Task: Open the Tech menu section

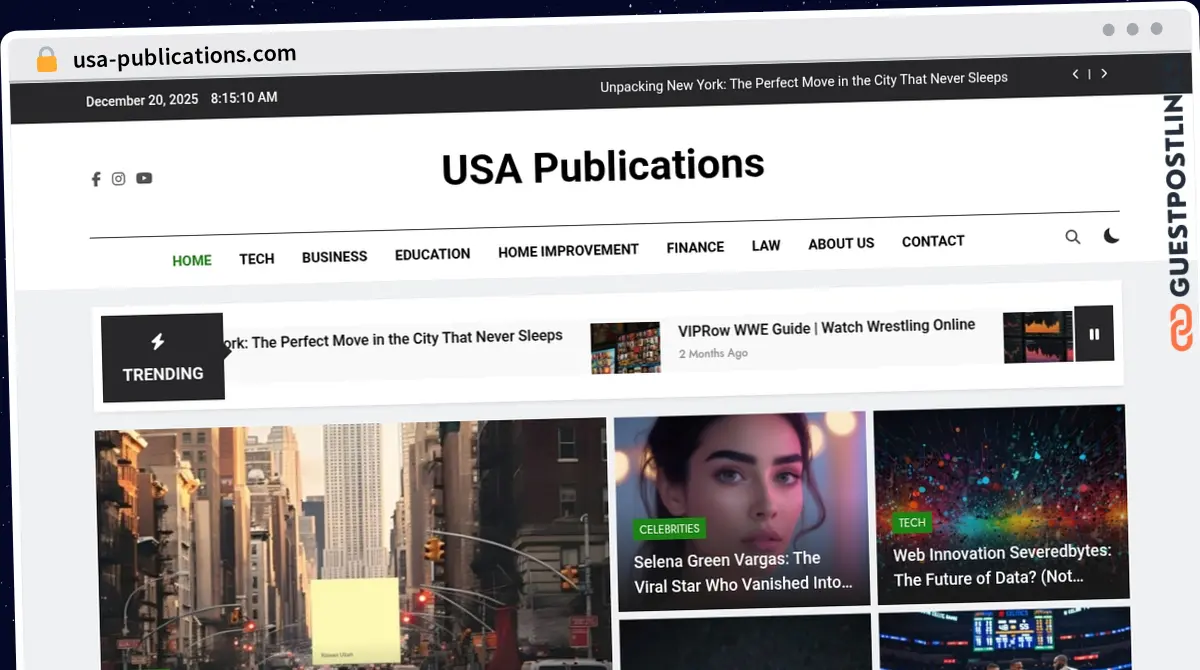Action: [x=256, y=259]
